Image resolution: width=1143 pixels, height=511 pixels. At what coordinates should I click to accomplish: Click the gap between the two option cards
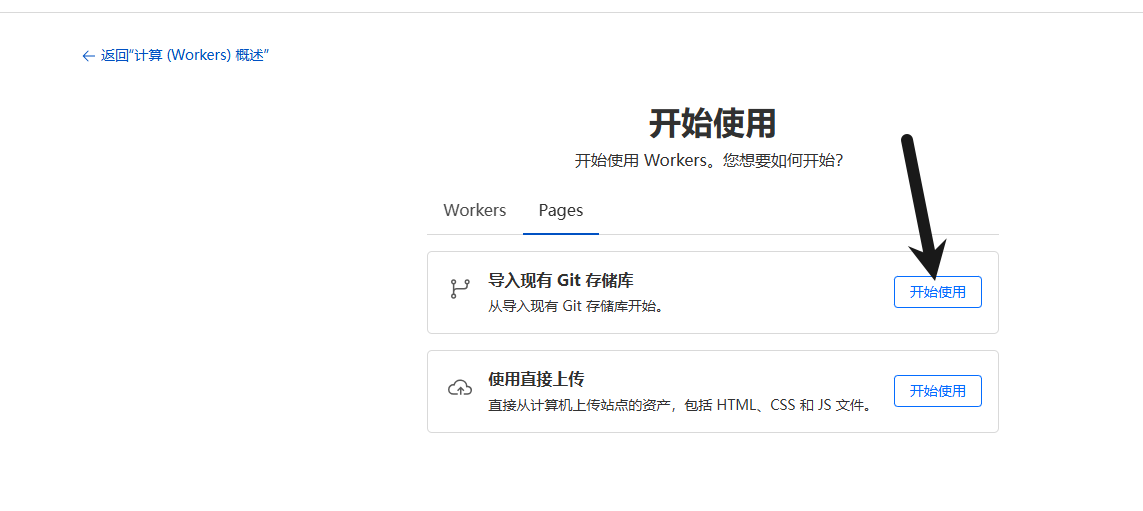point(712,342)
